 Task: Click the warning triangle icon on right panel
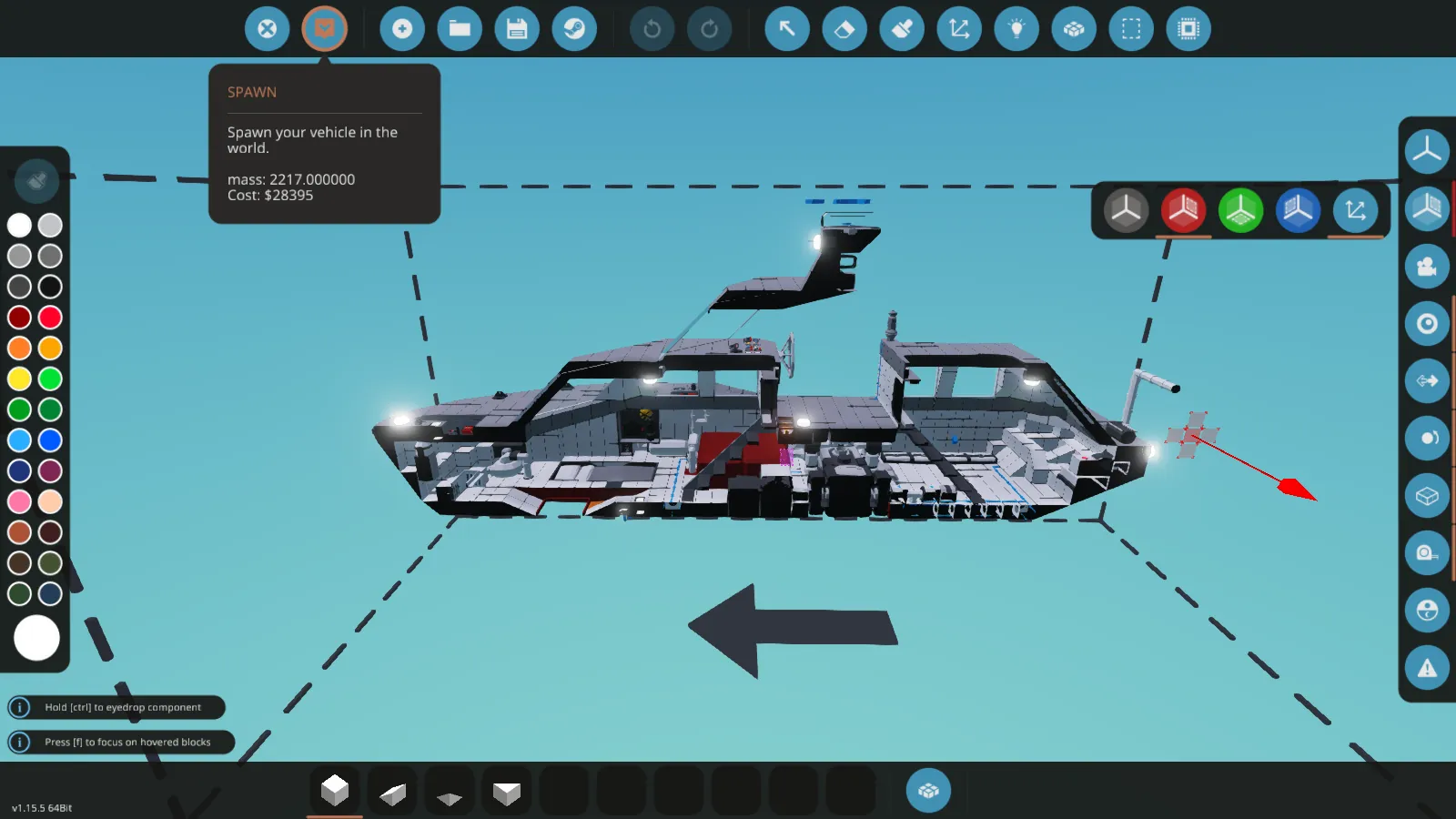(1426, 668)
